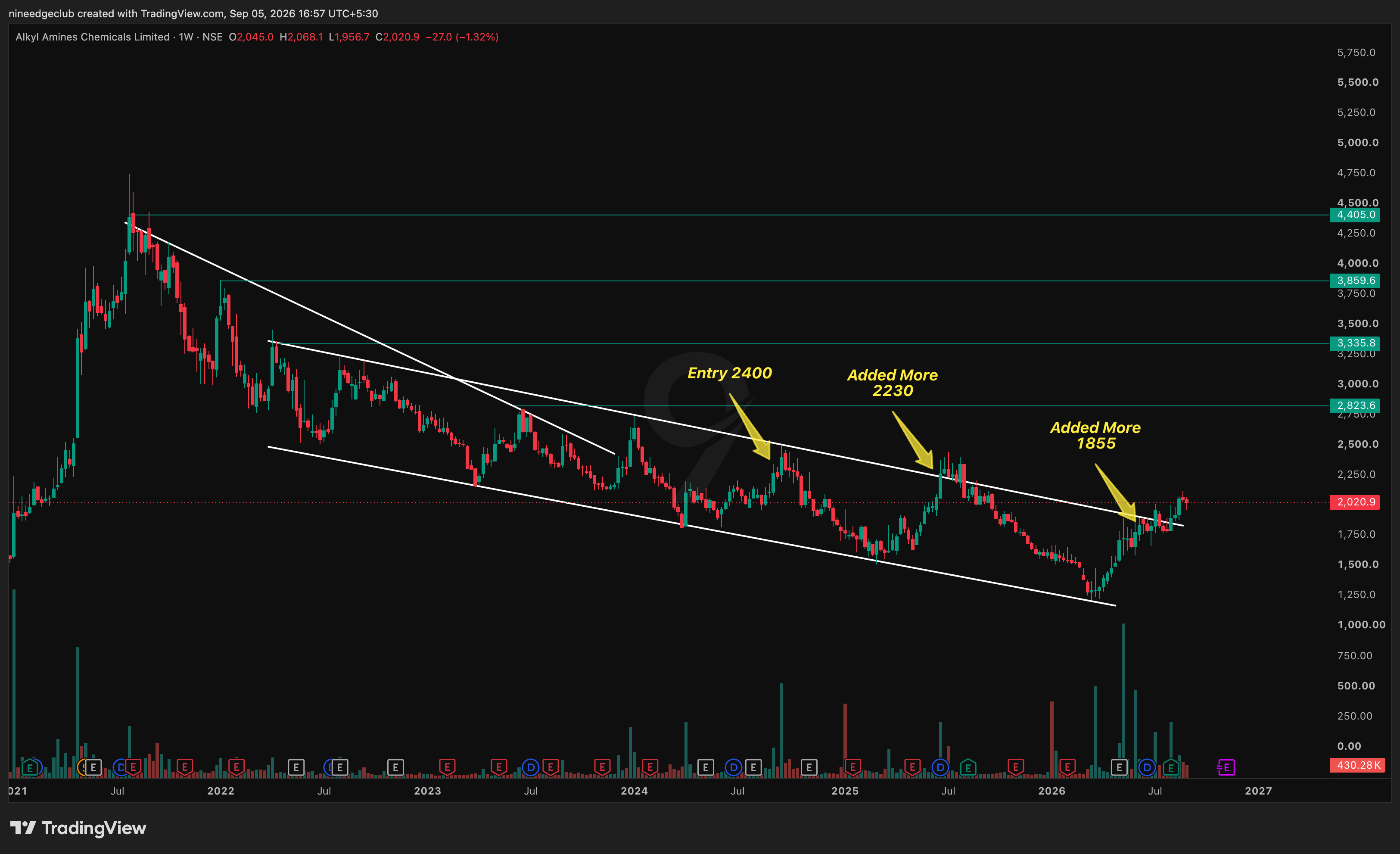Image resolution: width=1400 pixels, height=854 pixels.
Task: Click gray earnings marker immediately left of Jul 2024 dividend
Action: click(x=706, y=768)
